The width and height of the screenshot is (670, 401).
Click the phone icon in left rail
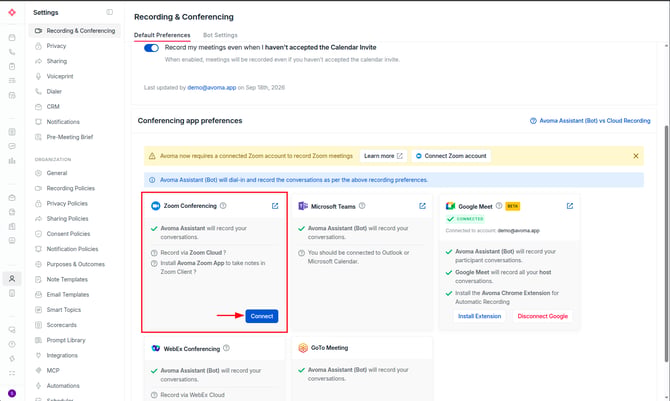(12, 52)
